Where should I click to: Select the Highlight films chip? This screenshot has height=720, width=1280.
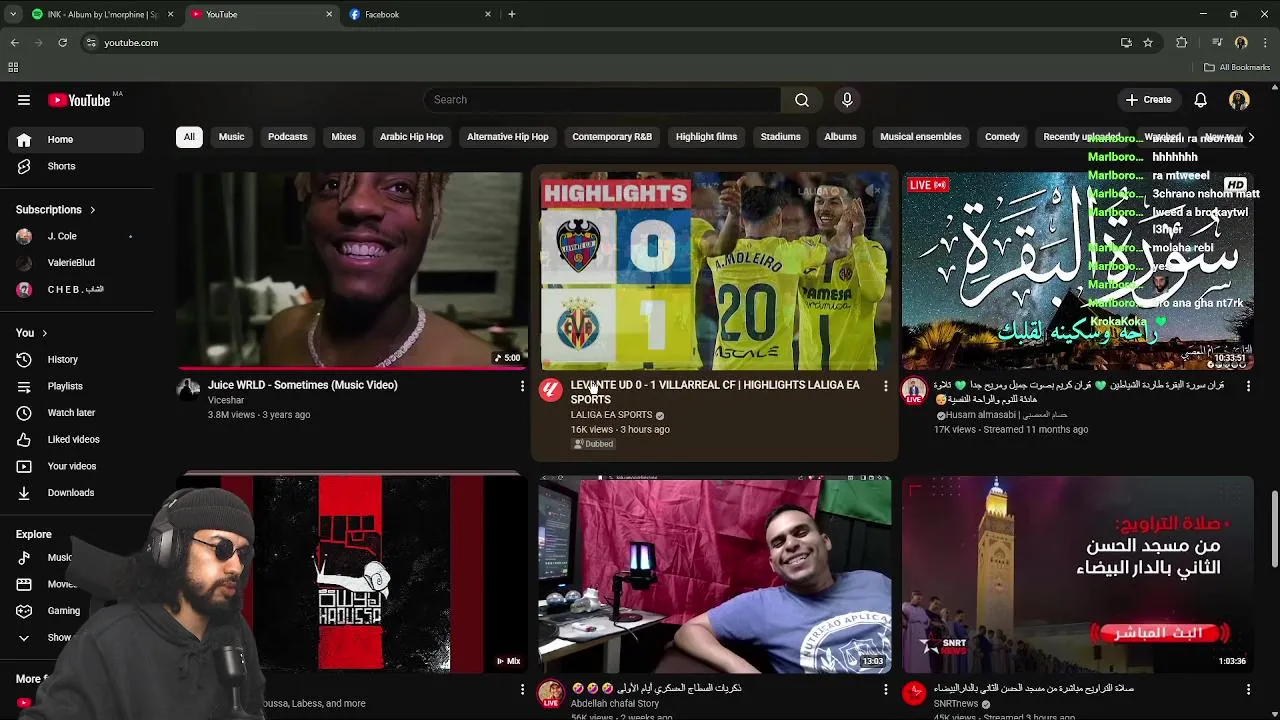(706, 137)
